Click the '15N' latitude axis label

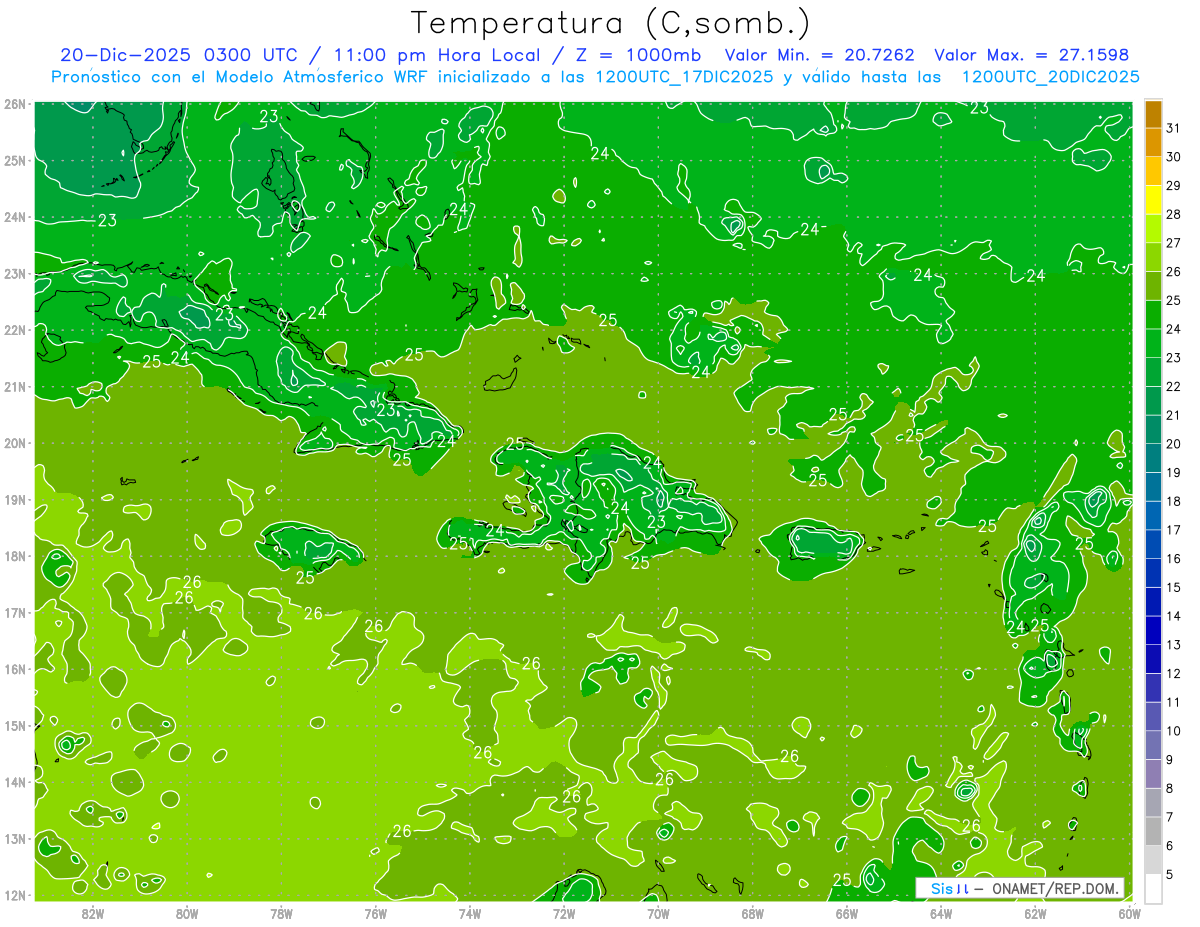15,725
